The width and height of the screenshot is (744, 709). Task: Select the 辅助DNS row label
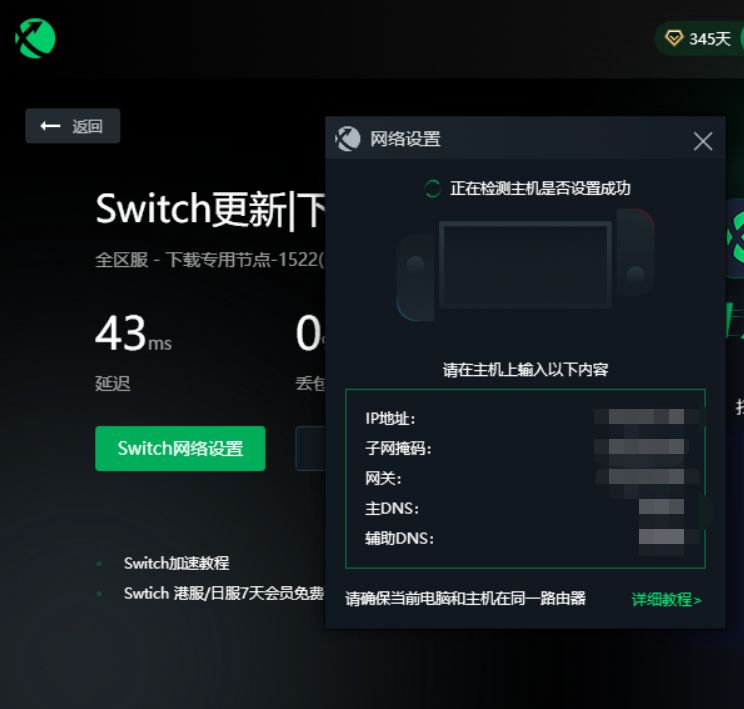point(399,539)
